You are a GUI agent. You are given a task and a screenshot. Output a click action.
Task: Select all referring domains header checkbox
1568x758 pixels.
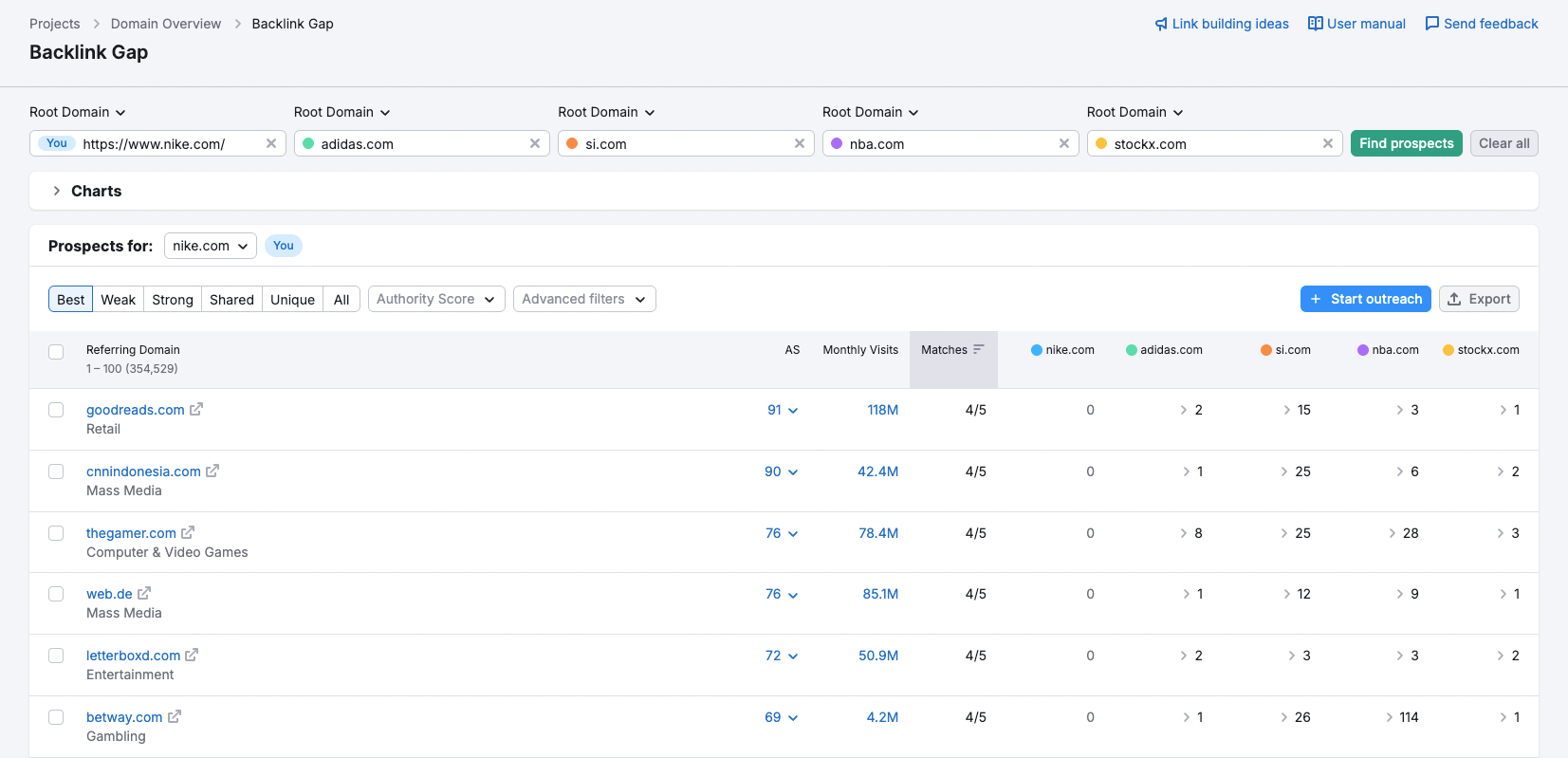pyautogui.click(x=56, y=352)
